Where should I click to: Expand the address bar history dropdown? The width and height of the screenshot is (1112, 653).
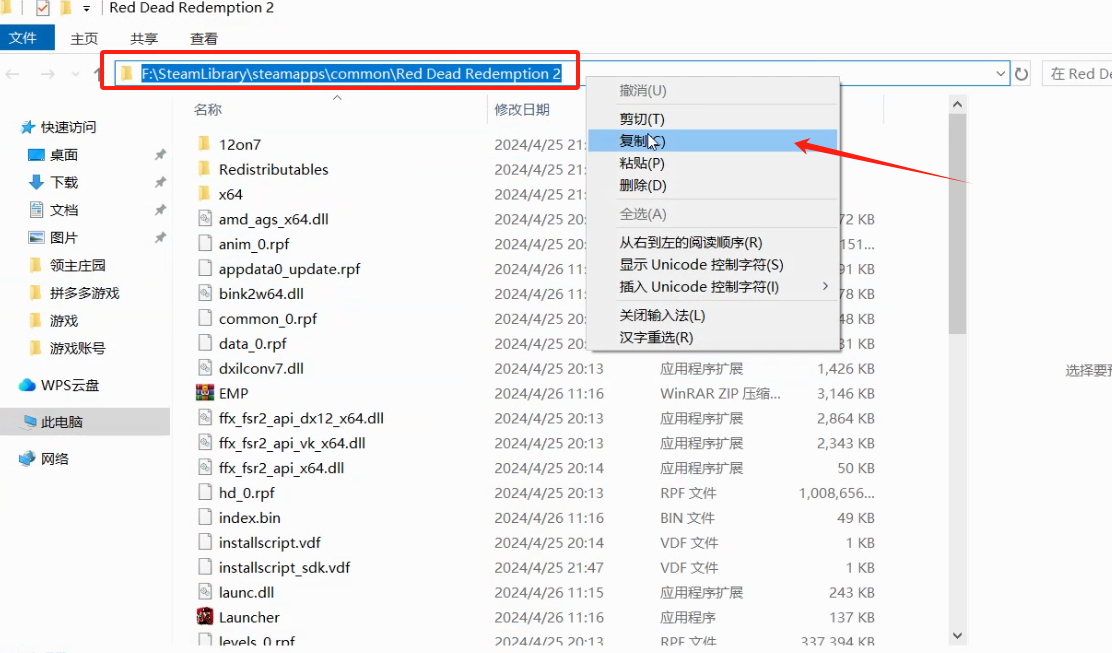click(1001, 74)
